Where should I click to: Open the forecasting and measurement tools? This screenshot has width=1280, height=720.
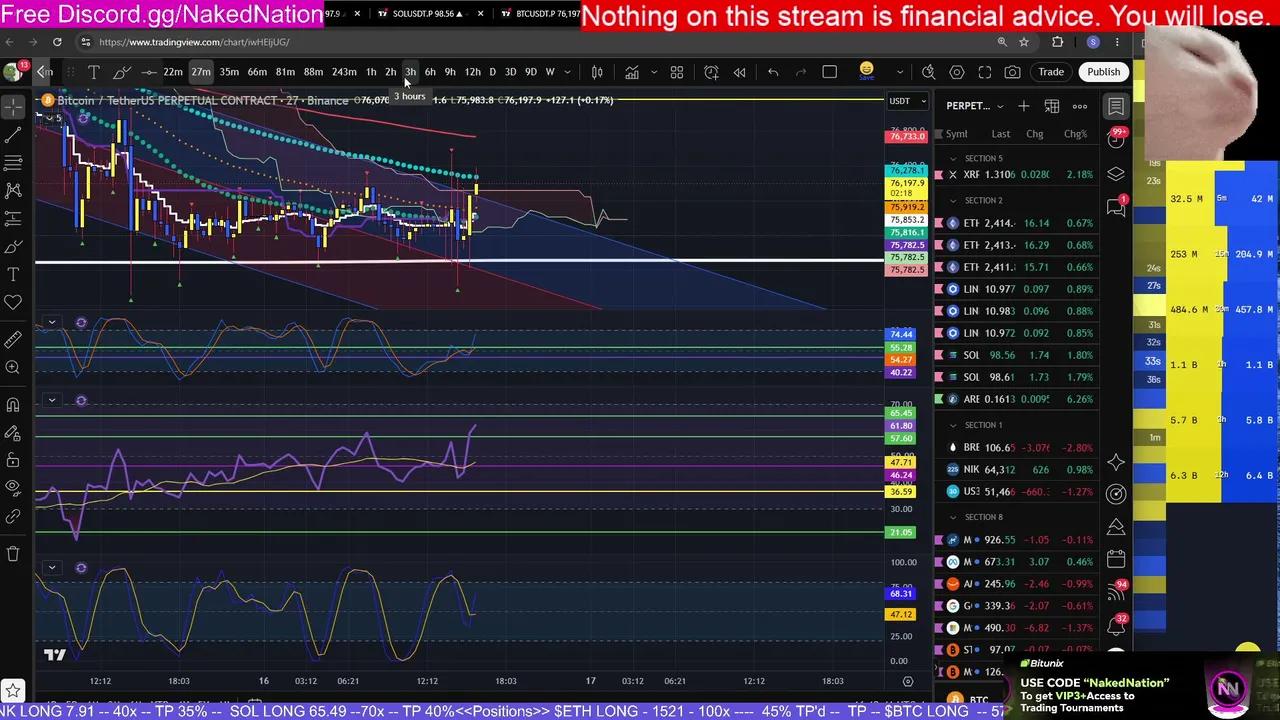pyautogui.click(x=13, y=218)
